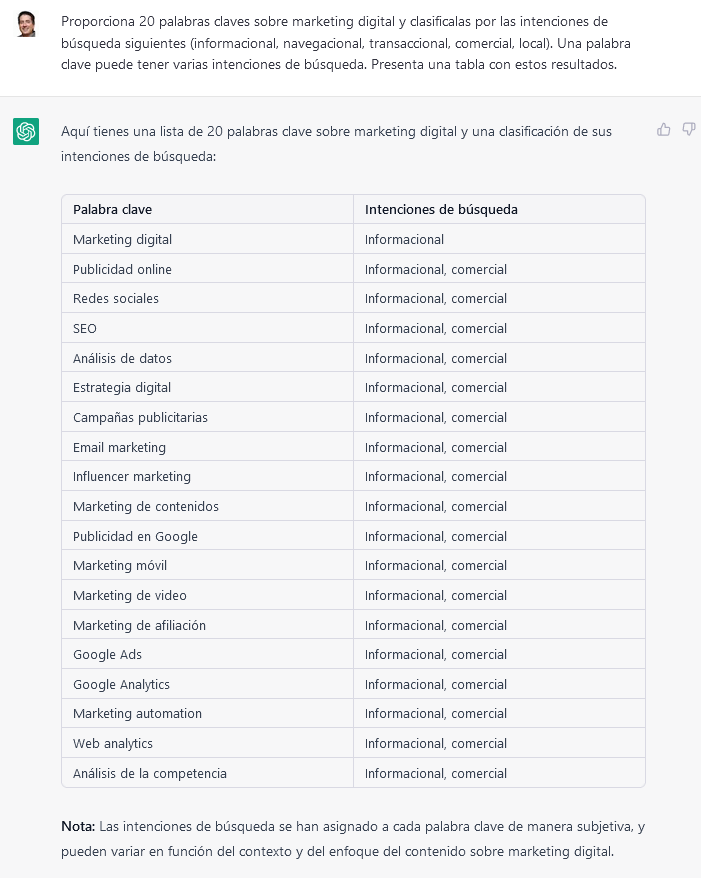Viewport: 701px width, 878px height.
Task: Click the 'Influencer marketing' cell
Action: click(207, 477)
